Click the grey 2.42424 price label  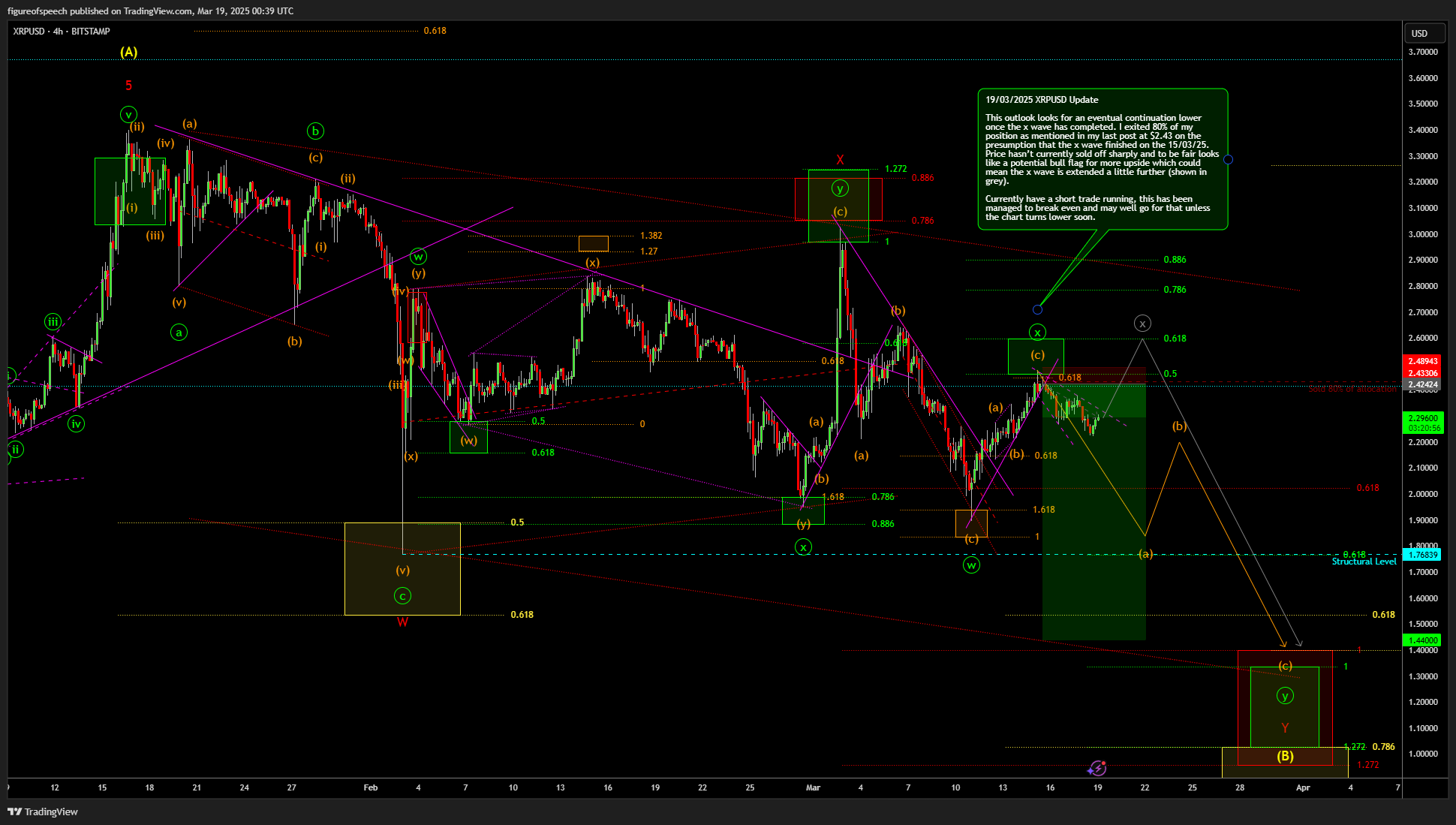pyautogui.click(x=1423, y=385)
